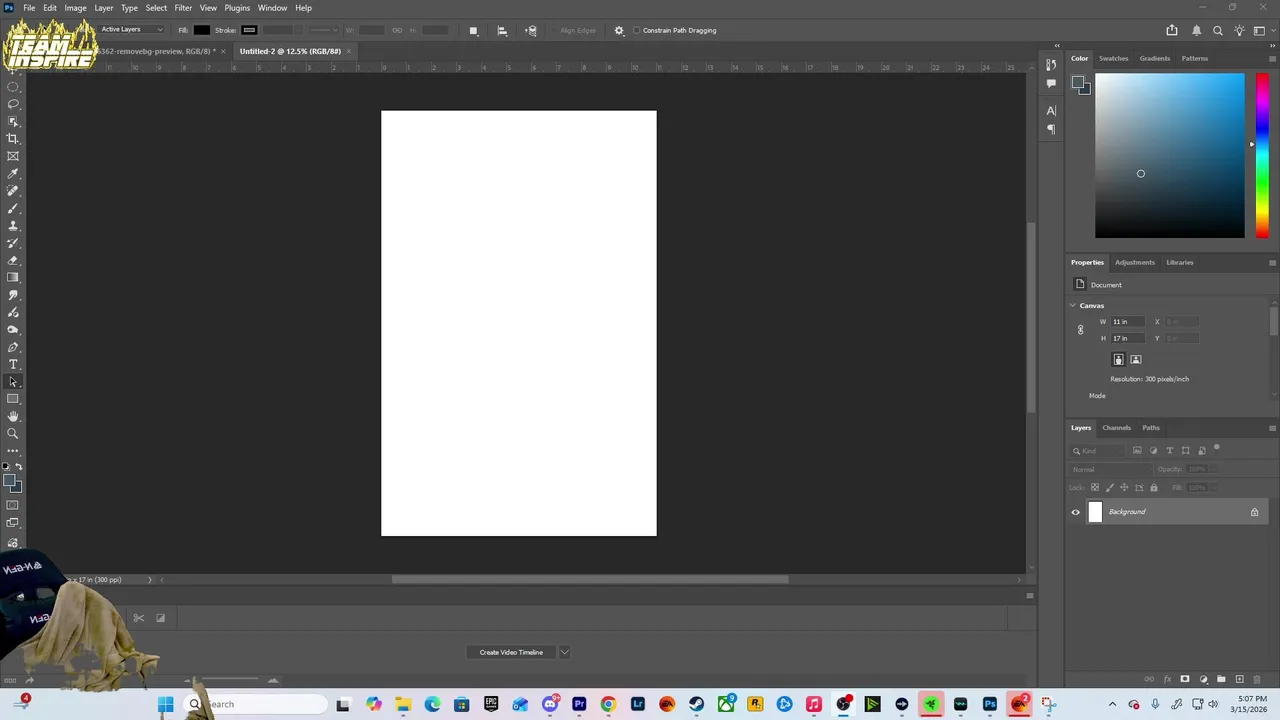Select the Elliptical Marquee tool
The image size is (1280, 720).
(13, 87)
